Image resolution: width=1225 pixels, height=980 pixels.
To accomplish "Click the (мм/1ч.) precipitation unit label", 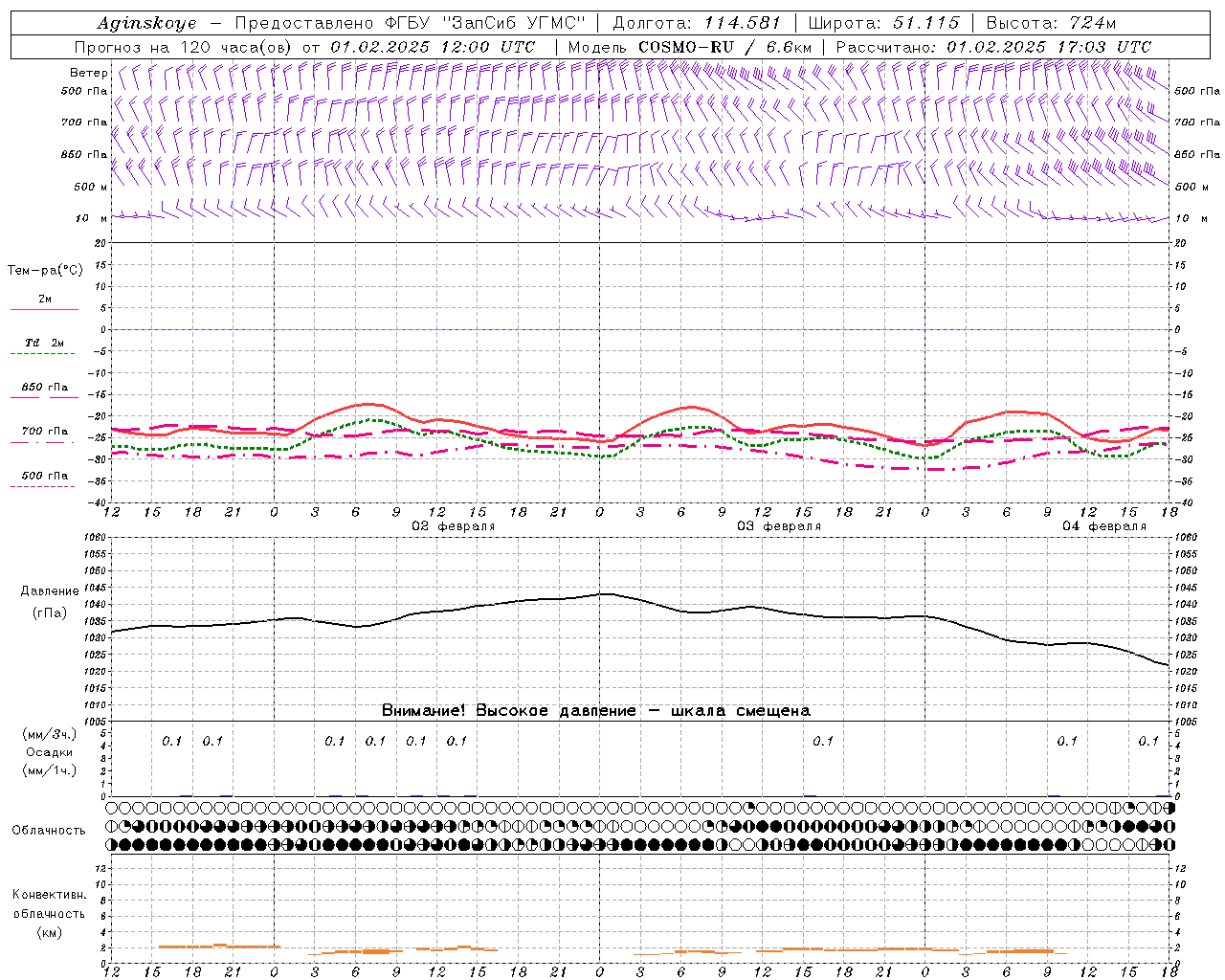I will tap(49, 770).
